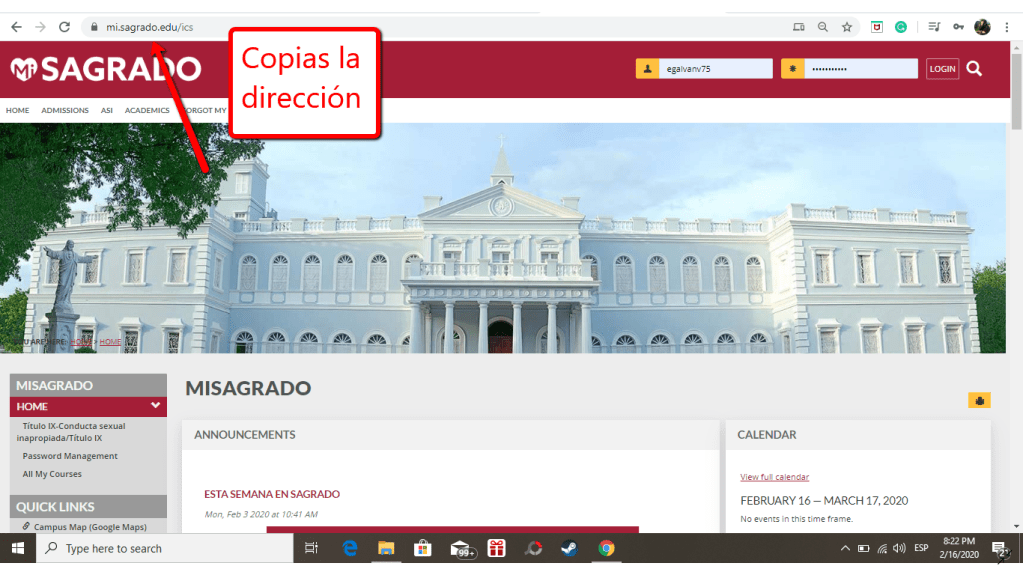Click the yellow print icon near MISAGRADO

979,400
